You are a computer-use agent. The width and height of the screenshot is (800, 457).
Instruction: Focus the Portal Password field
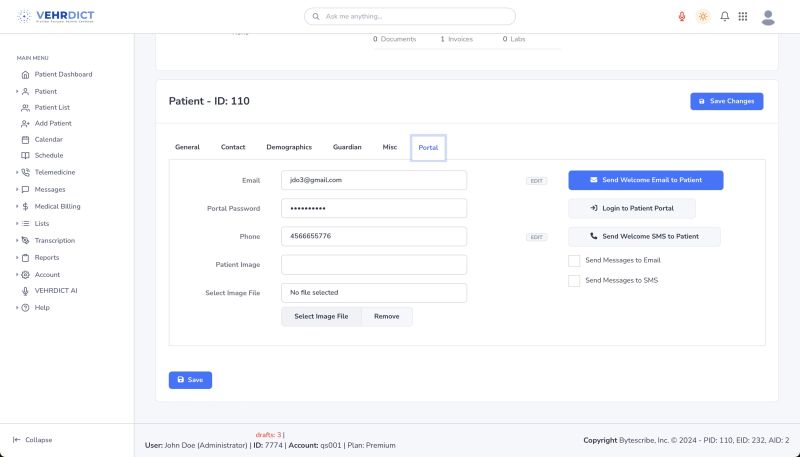click(x=373, y=208)
